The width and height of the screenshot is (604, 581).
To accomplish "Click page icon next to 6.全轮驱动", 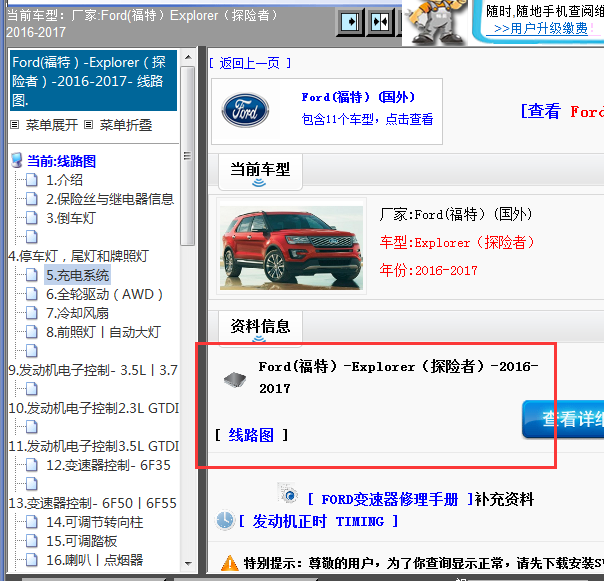I will 32,294.
